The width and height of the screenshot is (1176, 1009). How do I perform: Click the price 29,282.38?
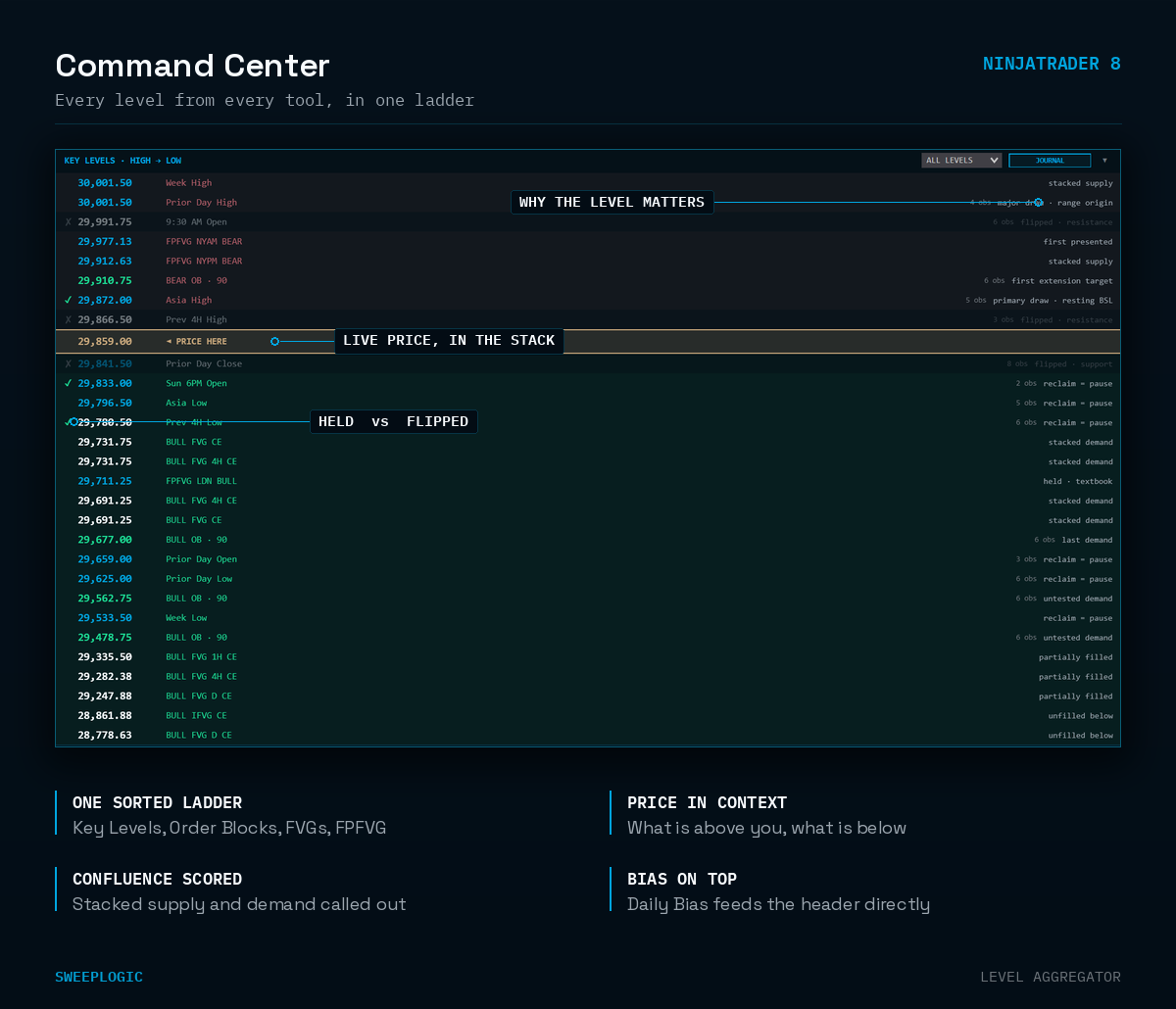(105, 677)
